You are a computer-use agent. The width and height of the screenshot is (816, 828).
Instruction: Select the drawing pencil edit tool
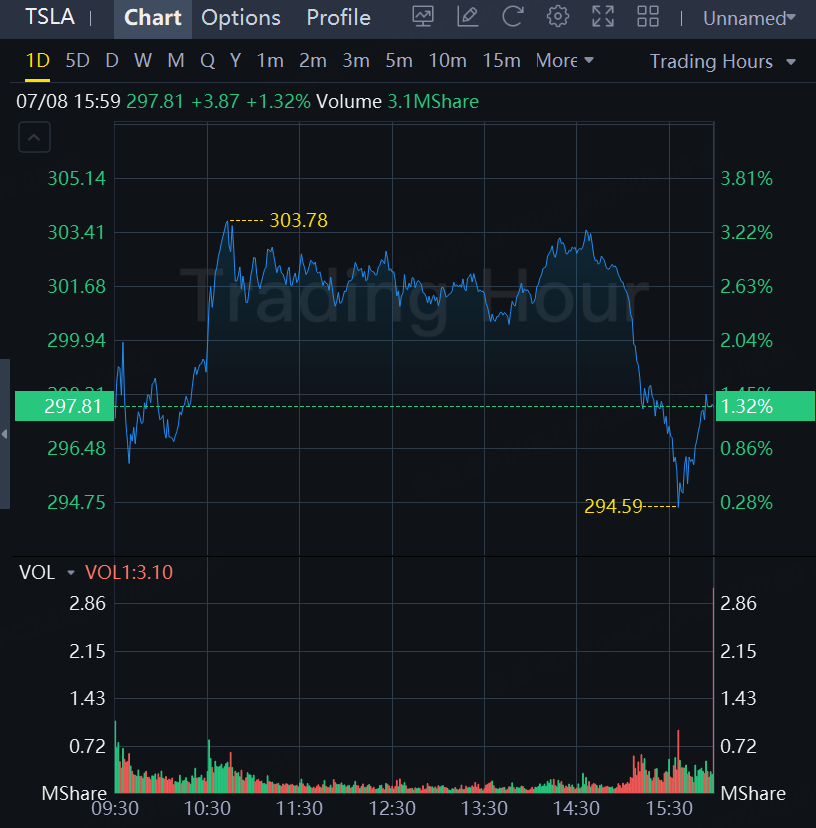(x=468, y=17)
